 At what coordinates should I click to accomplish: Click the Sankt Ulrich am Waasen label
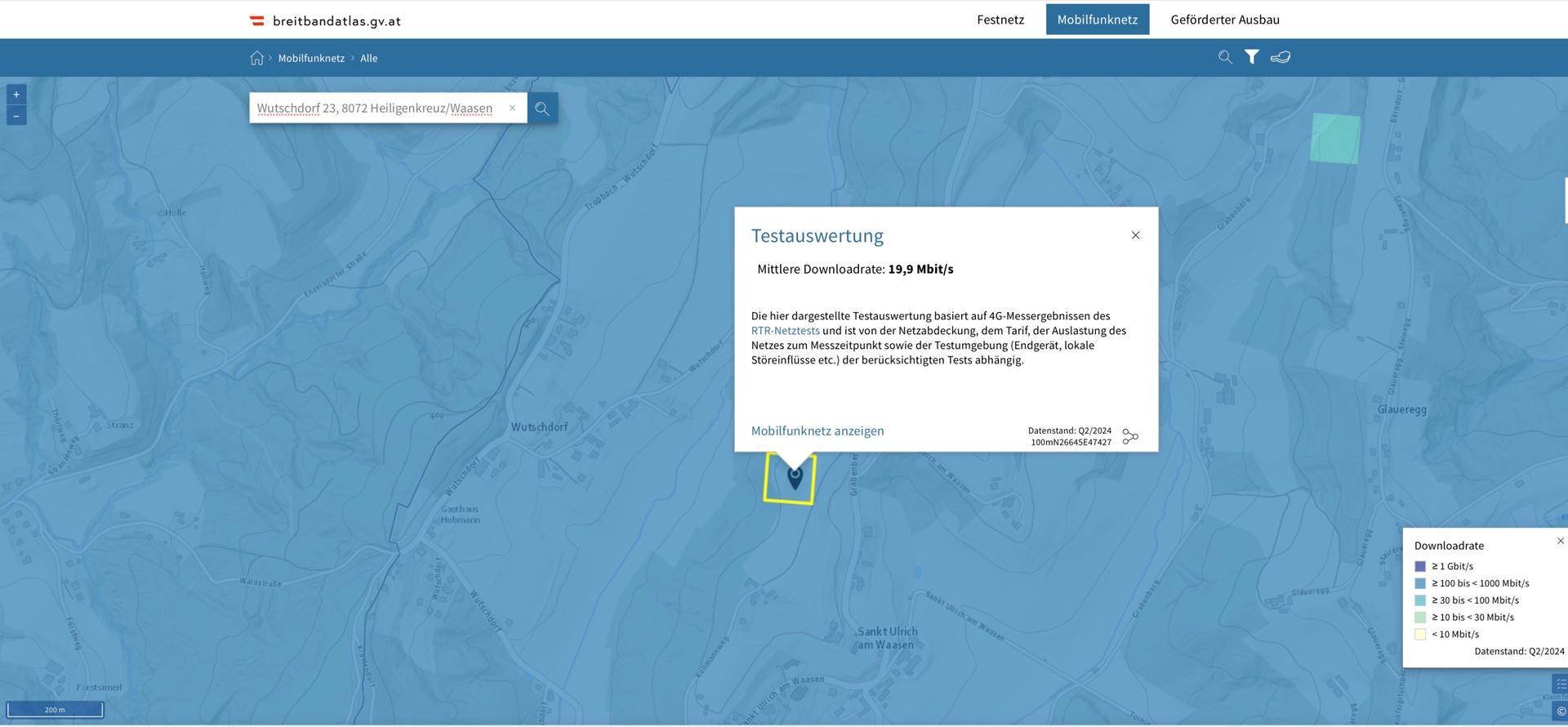(887, 638)
